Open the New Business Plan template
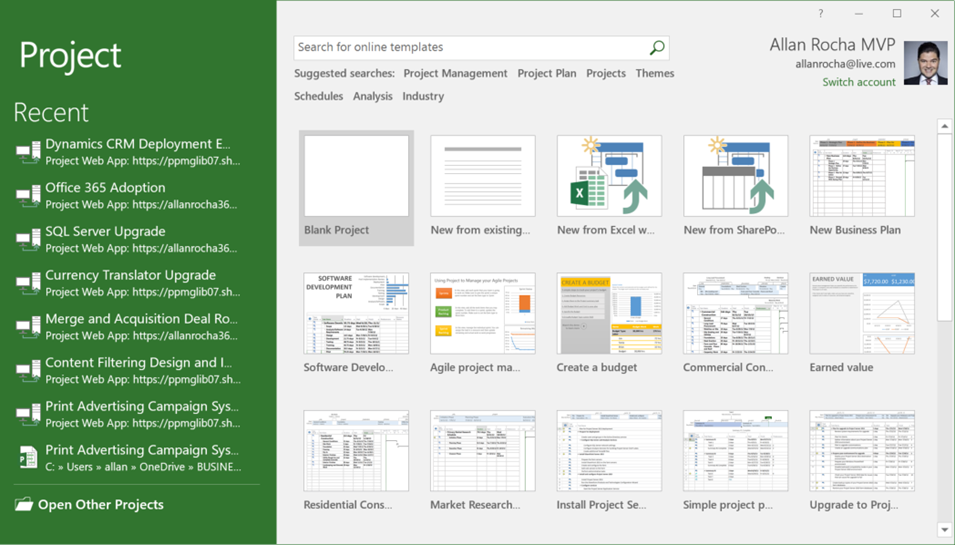This screenshot has height=545, width=955. click(x=862, y=188)
